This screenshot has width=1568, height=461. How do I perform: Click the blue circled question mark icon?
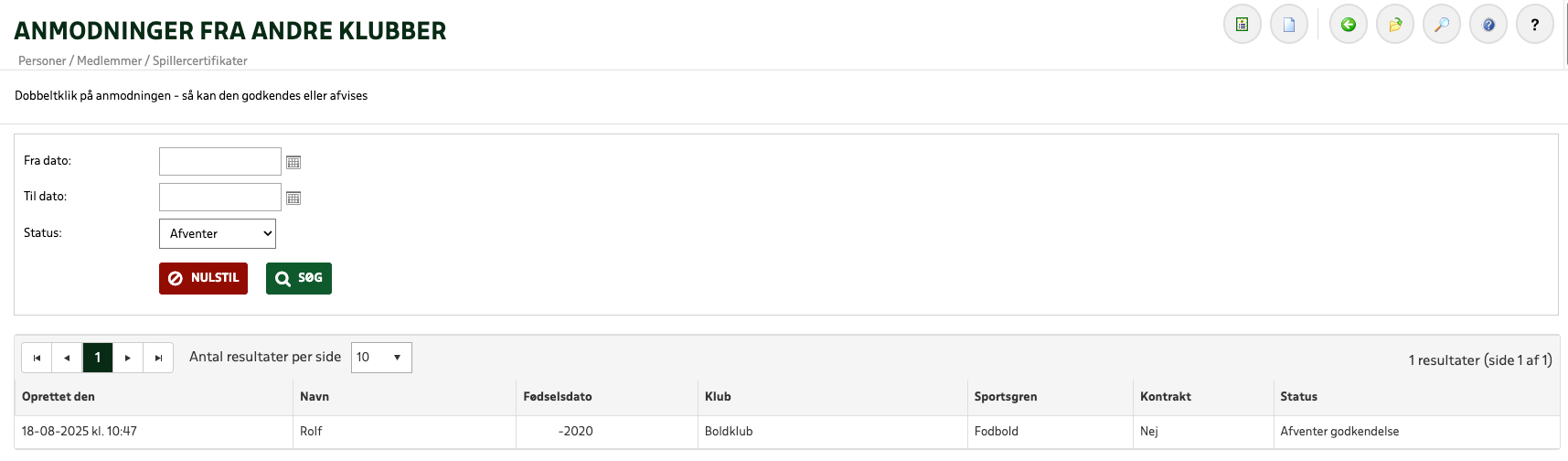[1488, 25]
